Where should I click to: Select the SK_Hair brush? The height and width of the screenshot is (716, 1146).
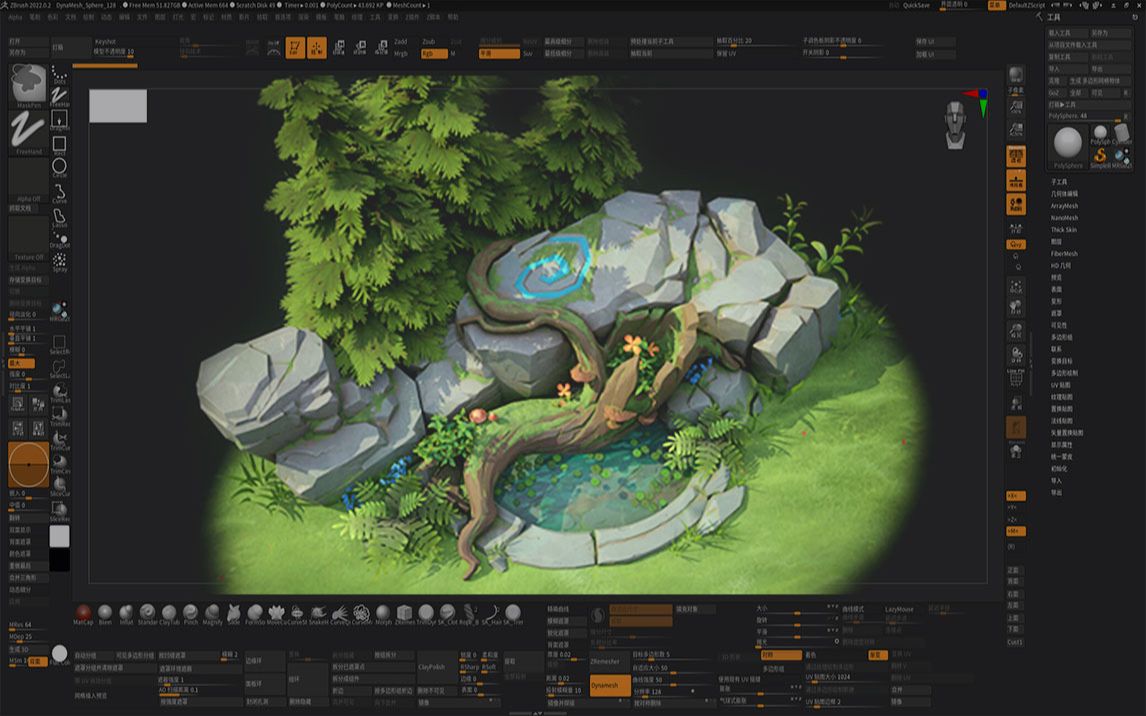click(490, 613)
